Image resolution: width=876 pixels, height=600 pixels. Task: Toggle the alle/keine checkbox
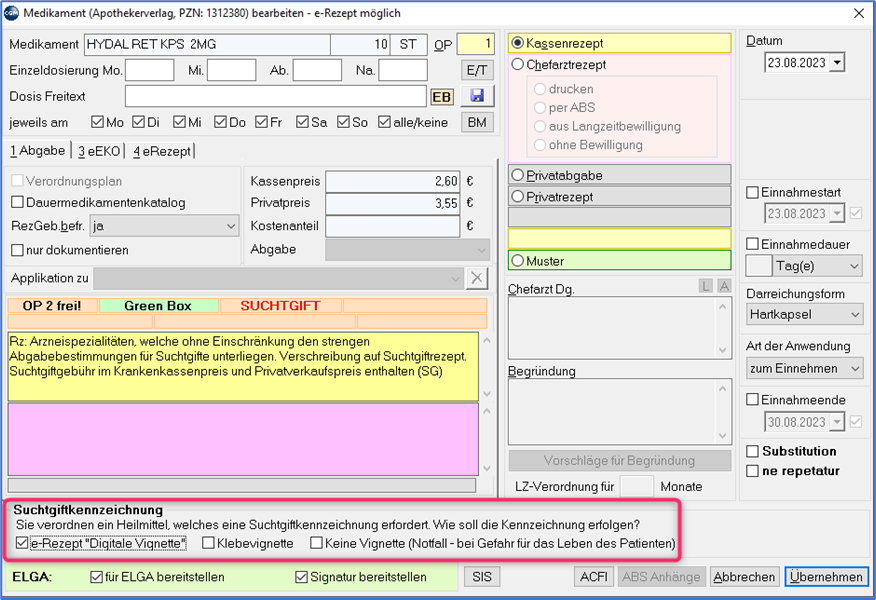384,122
